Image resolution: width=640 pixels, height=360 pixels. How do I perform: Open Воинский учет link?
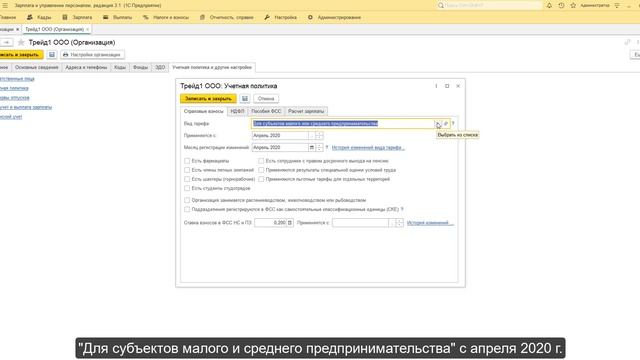[x=11, y=117]
